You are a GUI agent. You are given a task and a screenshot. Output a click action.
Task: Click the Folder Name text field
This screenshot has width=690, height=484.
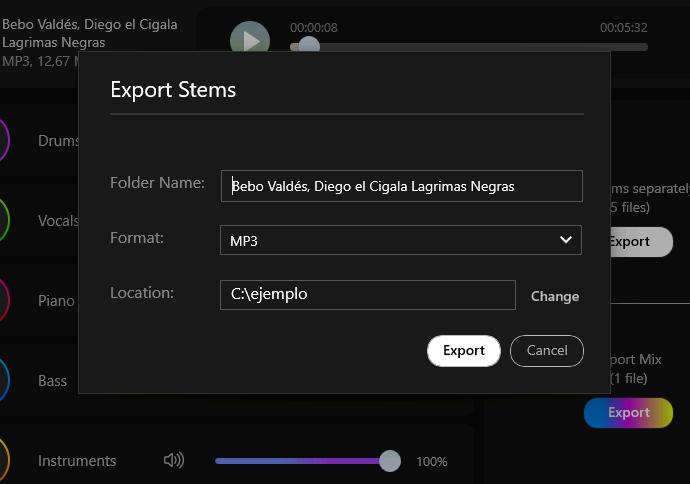tap(402, 186)
